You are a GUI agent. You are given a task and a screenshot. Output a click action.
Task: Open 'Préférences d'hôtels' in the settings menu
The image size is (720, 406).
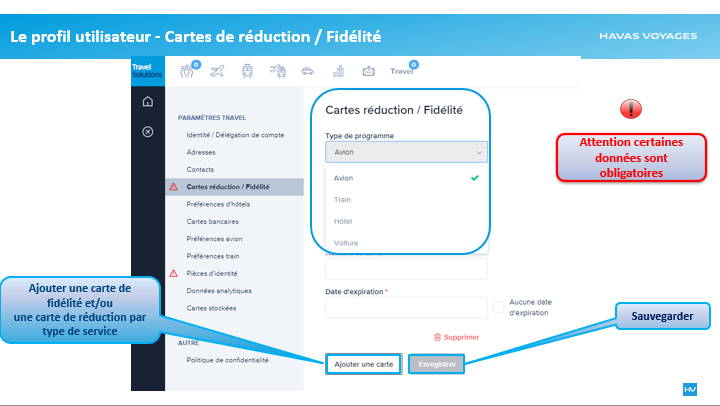coord(221,204)
